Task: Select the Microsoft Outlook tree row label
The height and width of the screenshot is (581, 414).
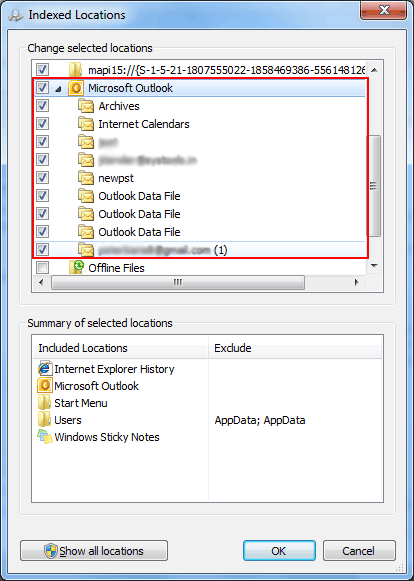Action: point(130,88)
